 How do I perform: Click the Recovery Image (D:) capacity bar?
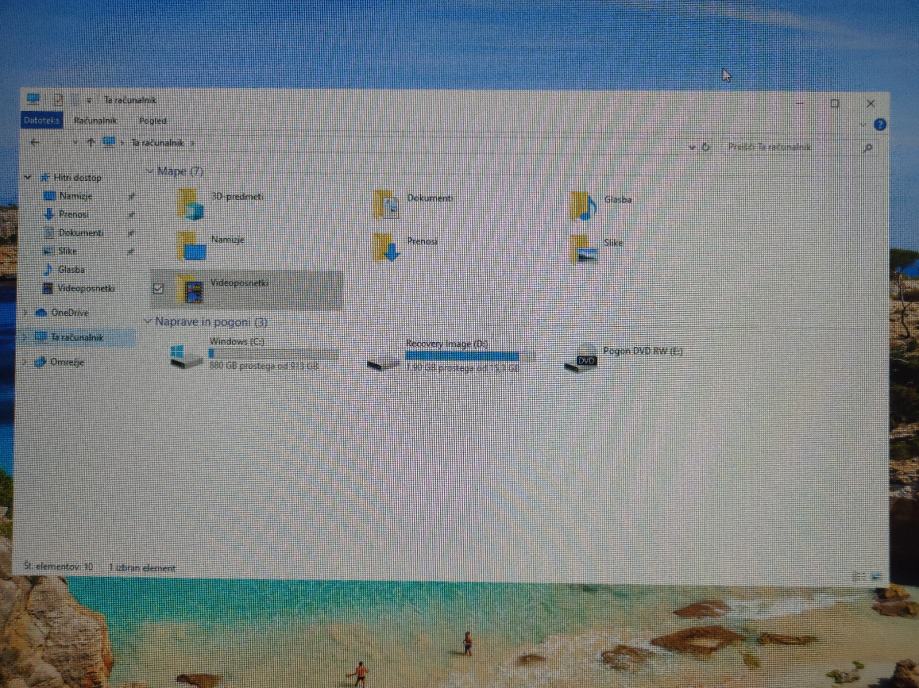point(469,356)
